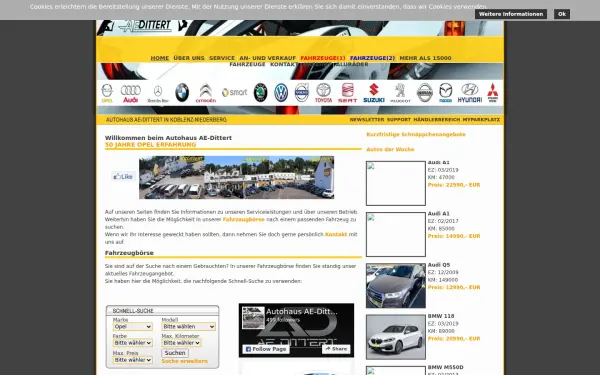Click the Volkswagen brand logo
The height and width of the screenshot is (375, 600).
pyautogui.click(x=281, y=93)
